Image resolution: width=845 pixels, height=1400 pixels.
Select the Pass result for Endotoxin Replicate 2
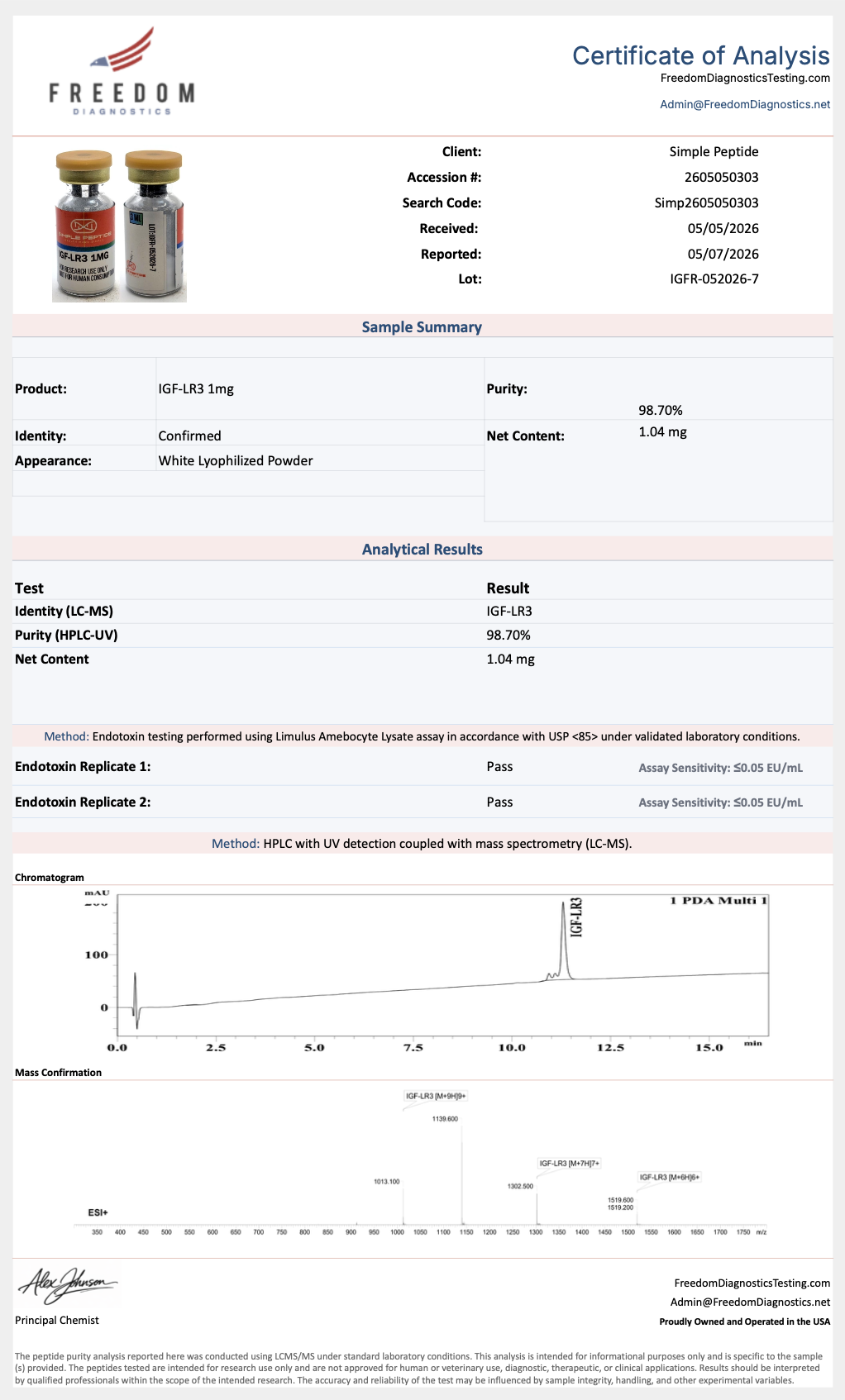500,802
